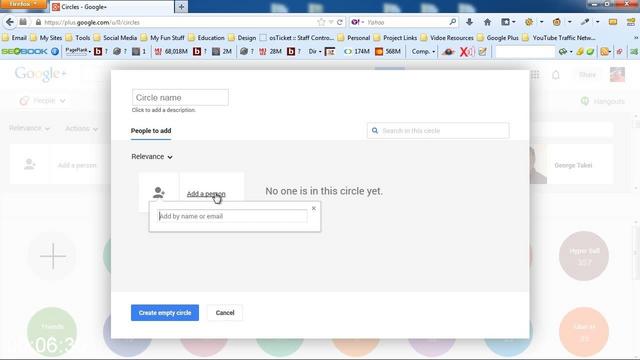Open the Google Plus bookmarks folder
Screen dimensions: 640x360
498,38
